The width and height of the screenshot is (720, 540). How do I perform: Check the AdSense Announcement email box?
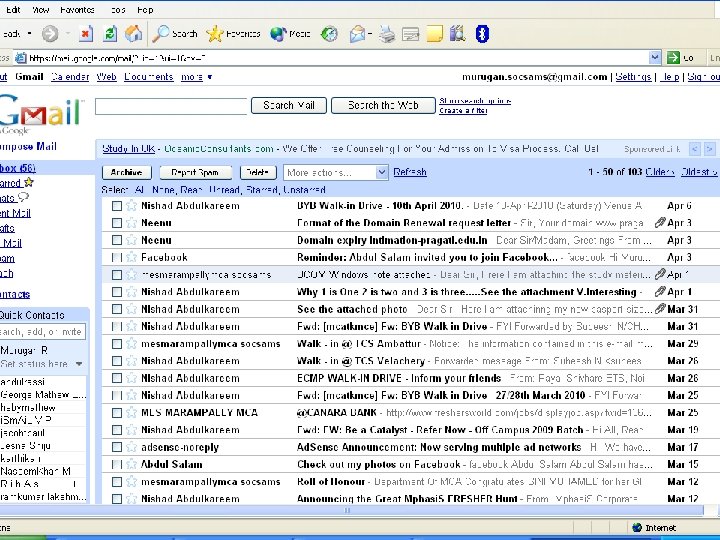click(117, 447)
